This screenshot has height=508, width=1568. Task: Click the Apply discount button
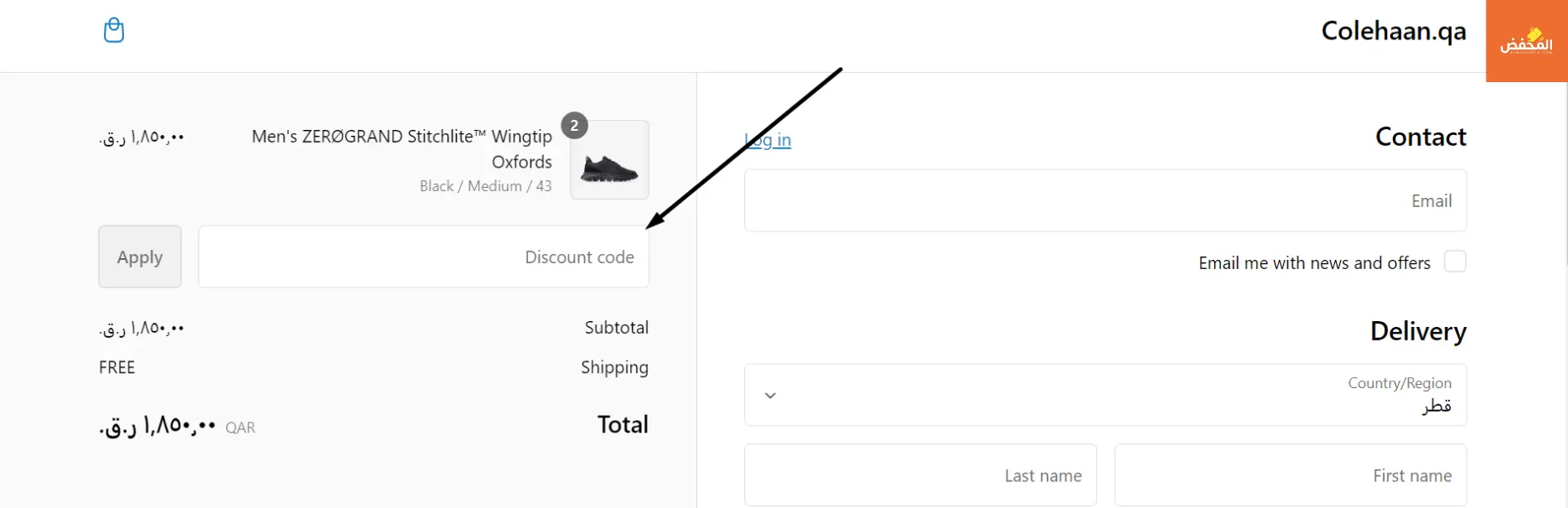[x=140, y=257]
